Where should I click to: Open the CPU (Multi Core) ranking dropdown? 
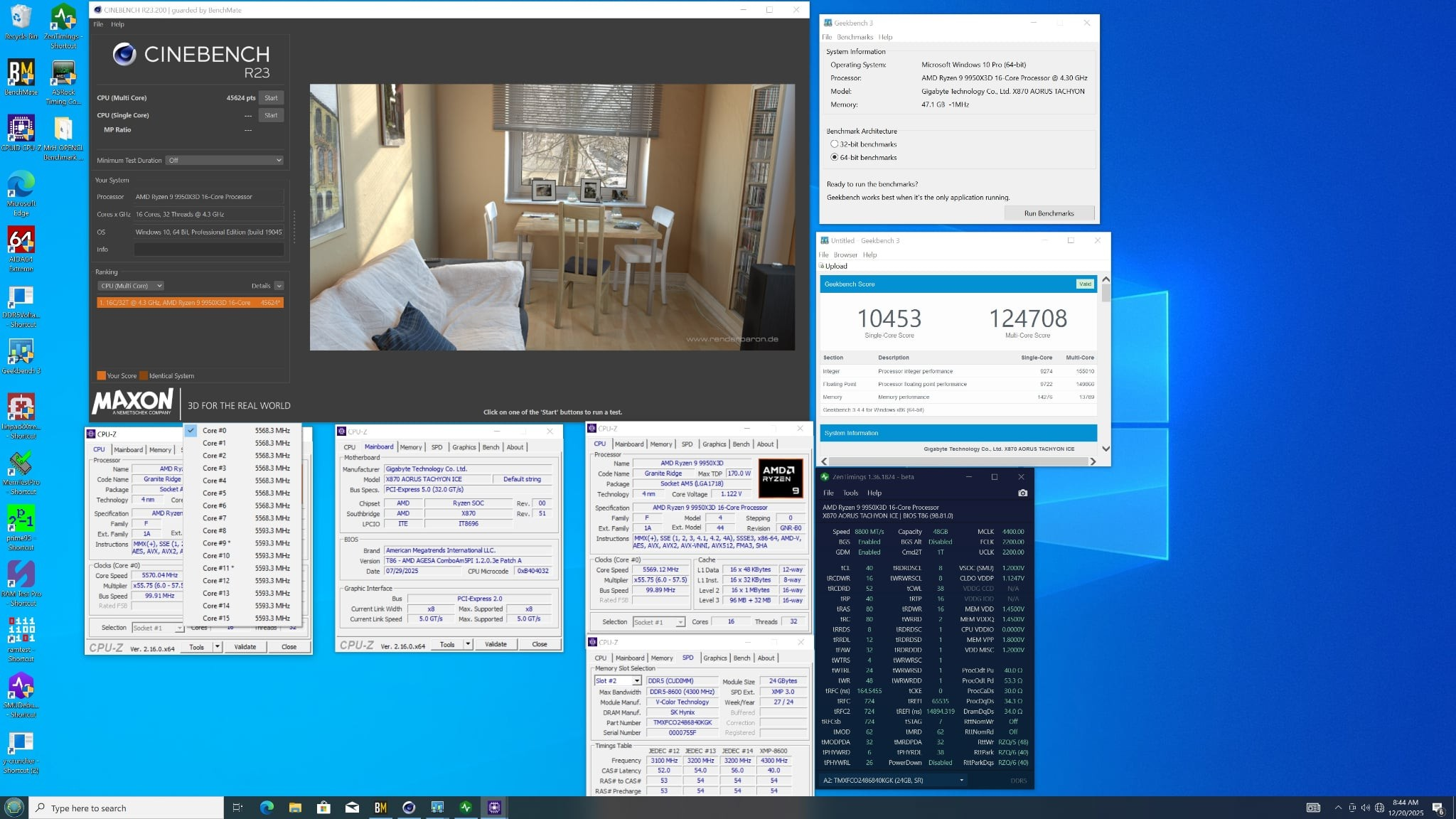(x=131, y=286)
